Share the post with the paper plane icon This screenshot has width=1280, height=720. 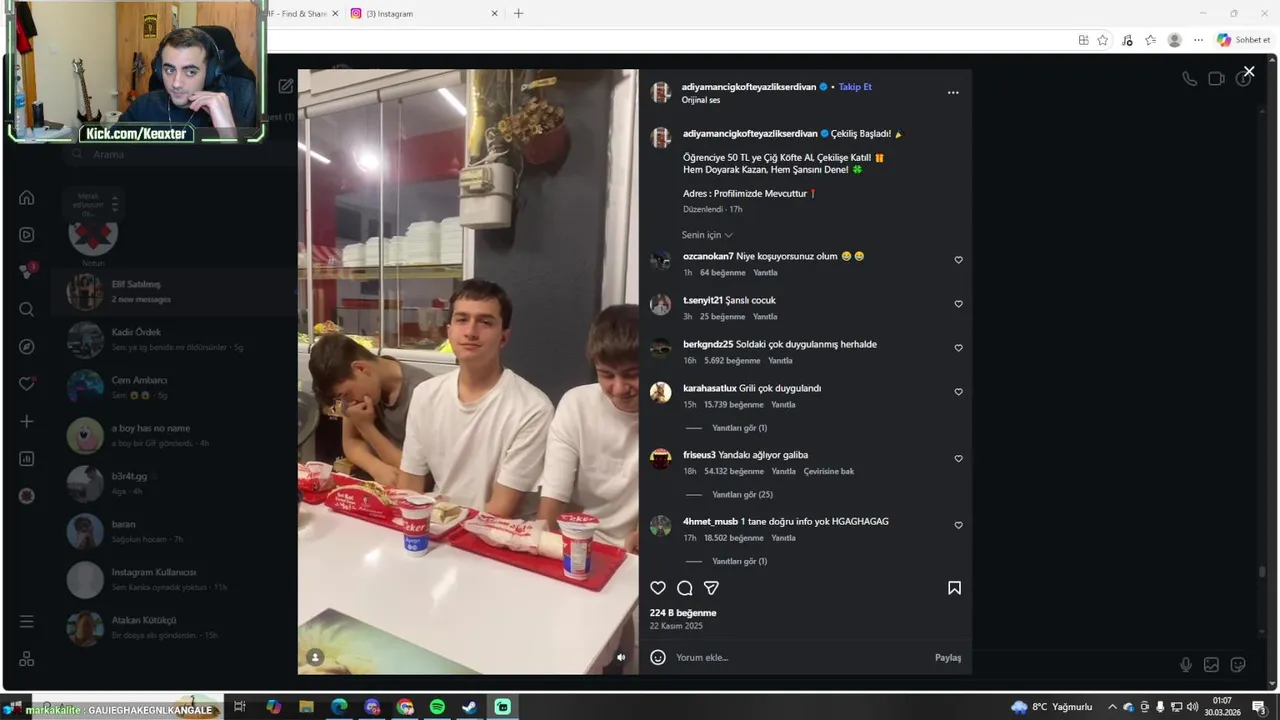tap(711, 588)
